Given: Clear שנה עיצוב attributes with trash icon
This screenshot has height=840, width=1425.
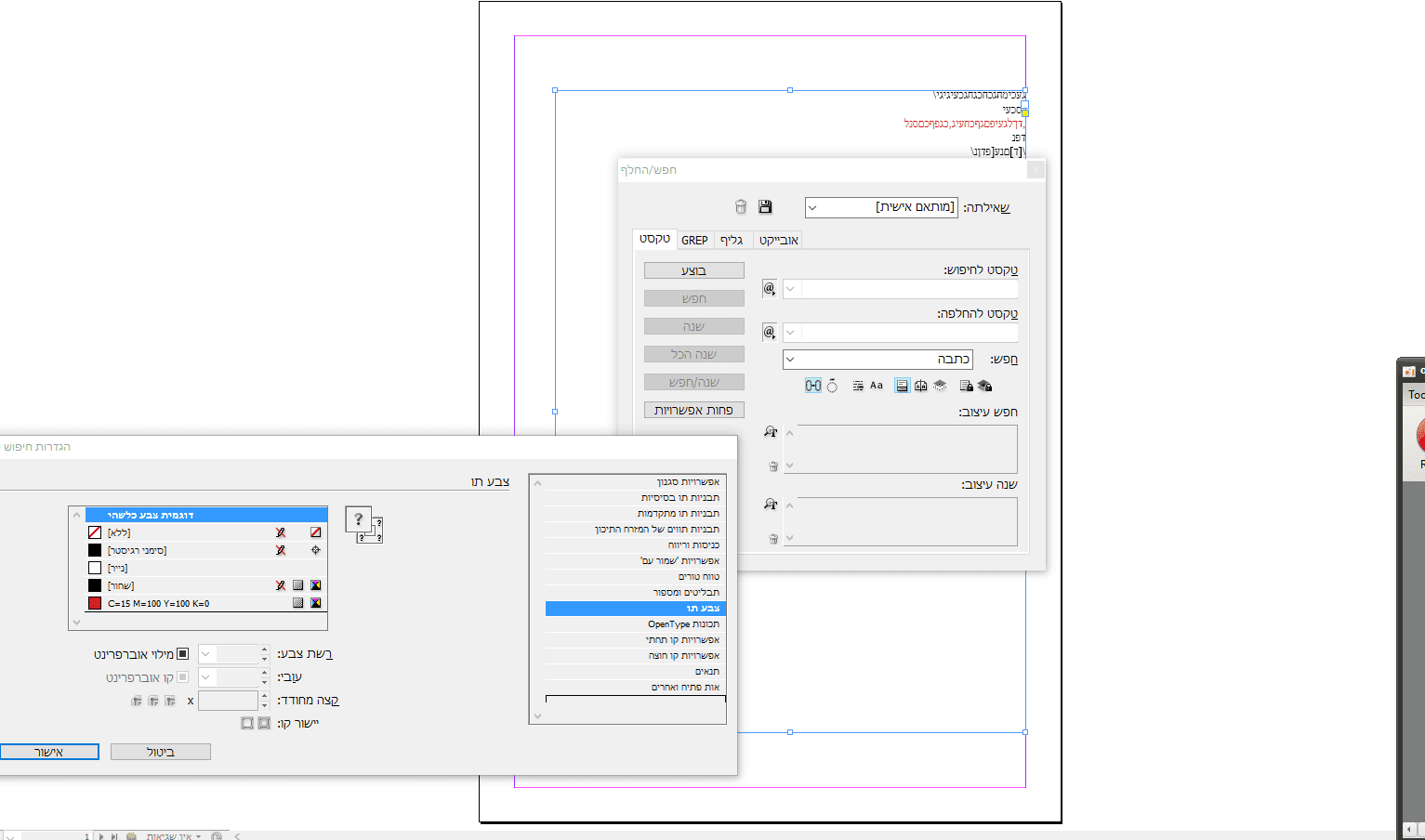Looking at the screenshot, I should pyautogui.click(x=773, y=538).
